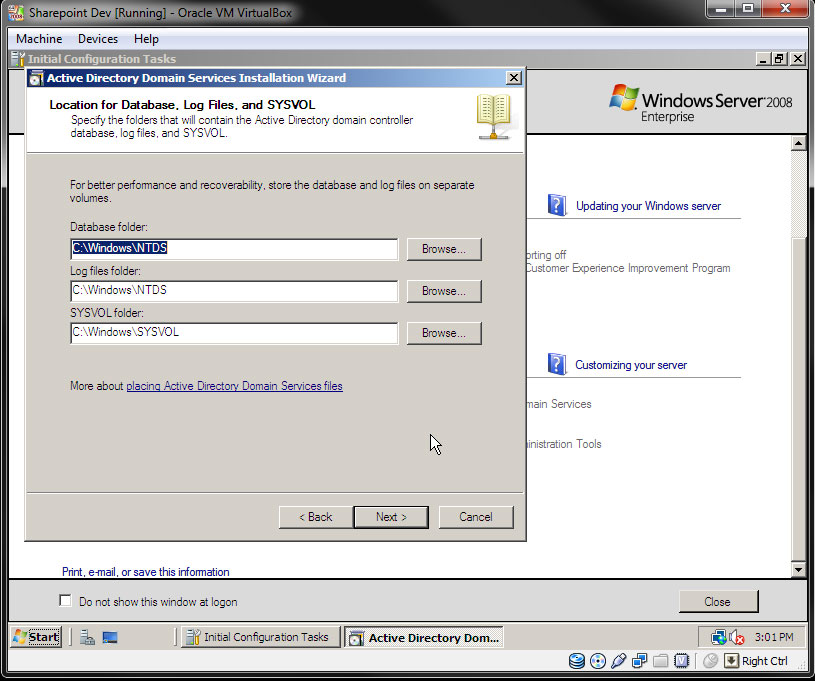Screen dimensions: 815x681
Task: Open the Help menu
Action: 146,39
